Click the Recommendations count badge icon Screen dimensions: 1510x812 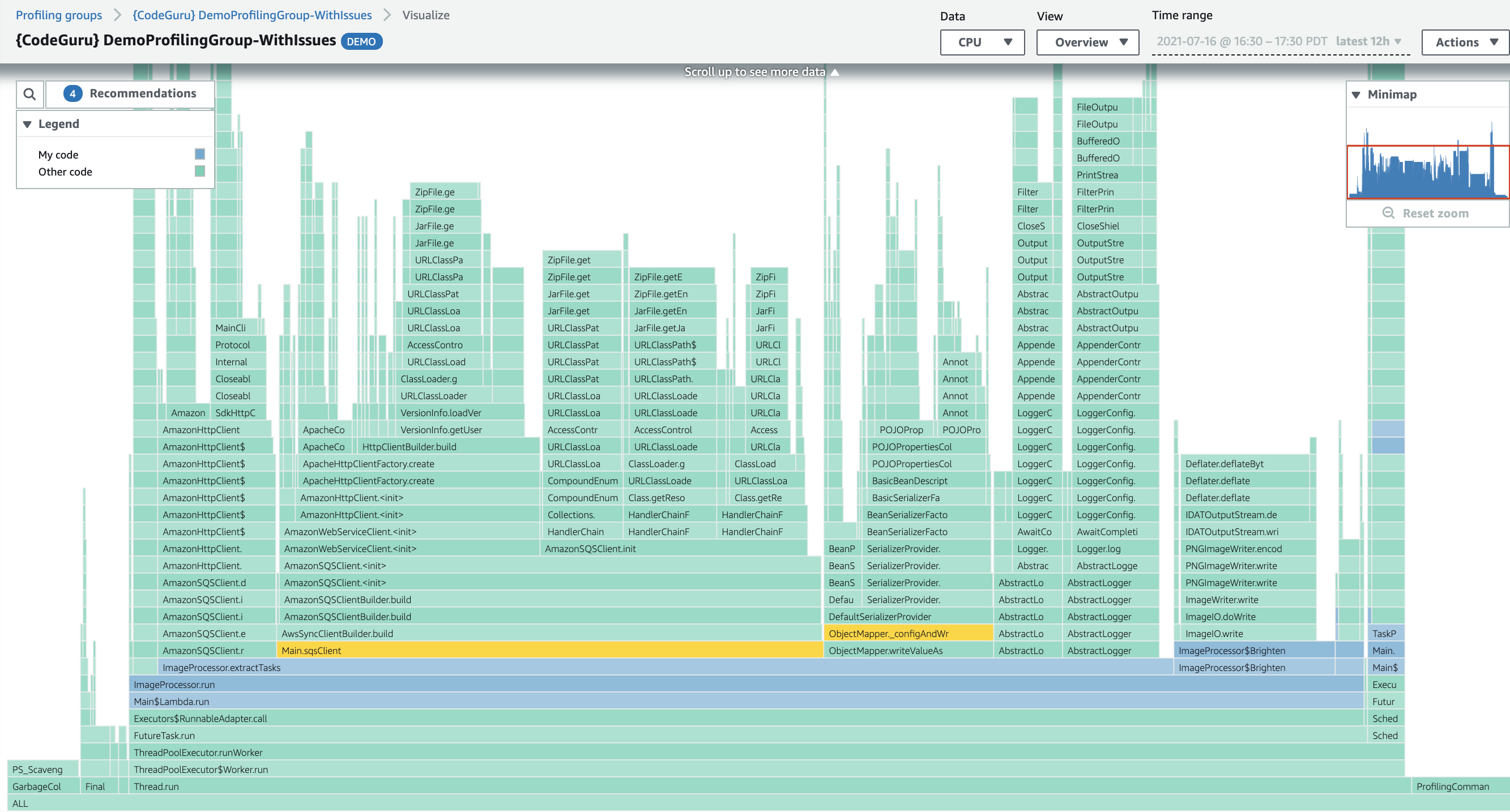coord(74,92)
